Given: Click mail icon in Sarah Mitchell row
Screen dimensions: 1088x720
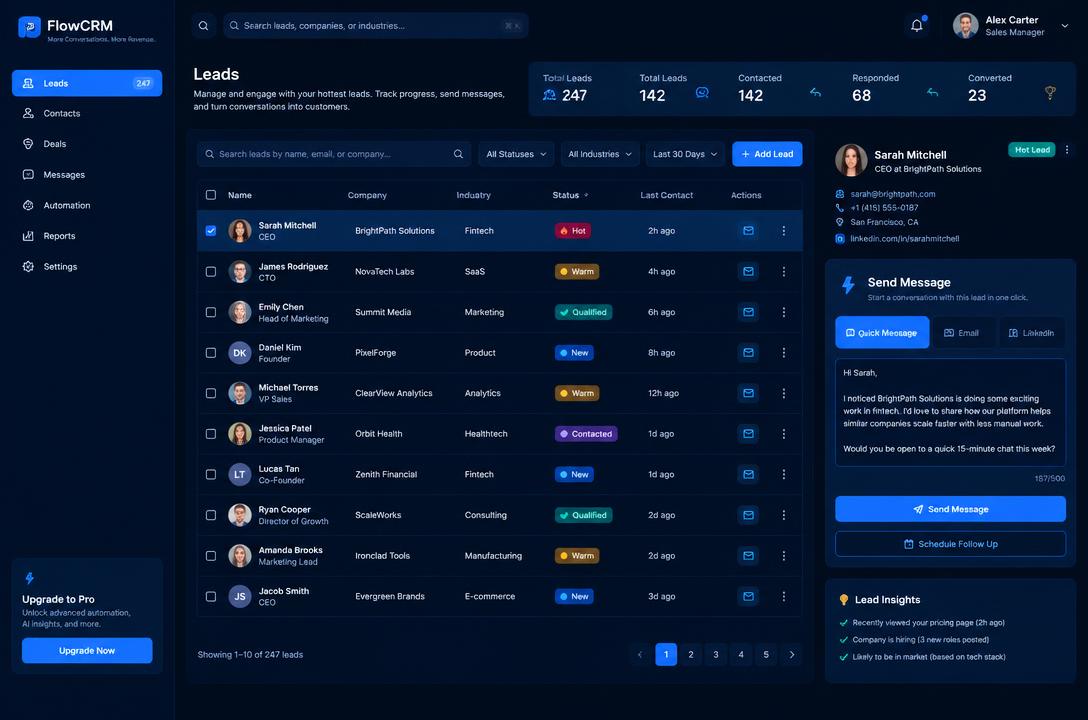Looking at the screenshot, I should 748,230.
